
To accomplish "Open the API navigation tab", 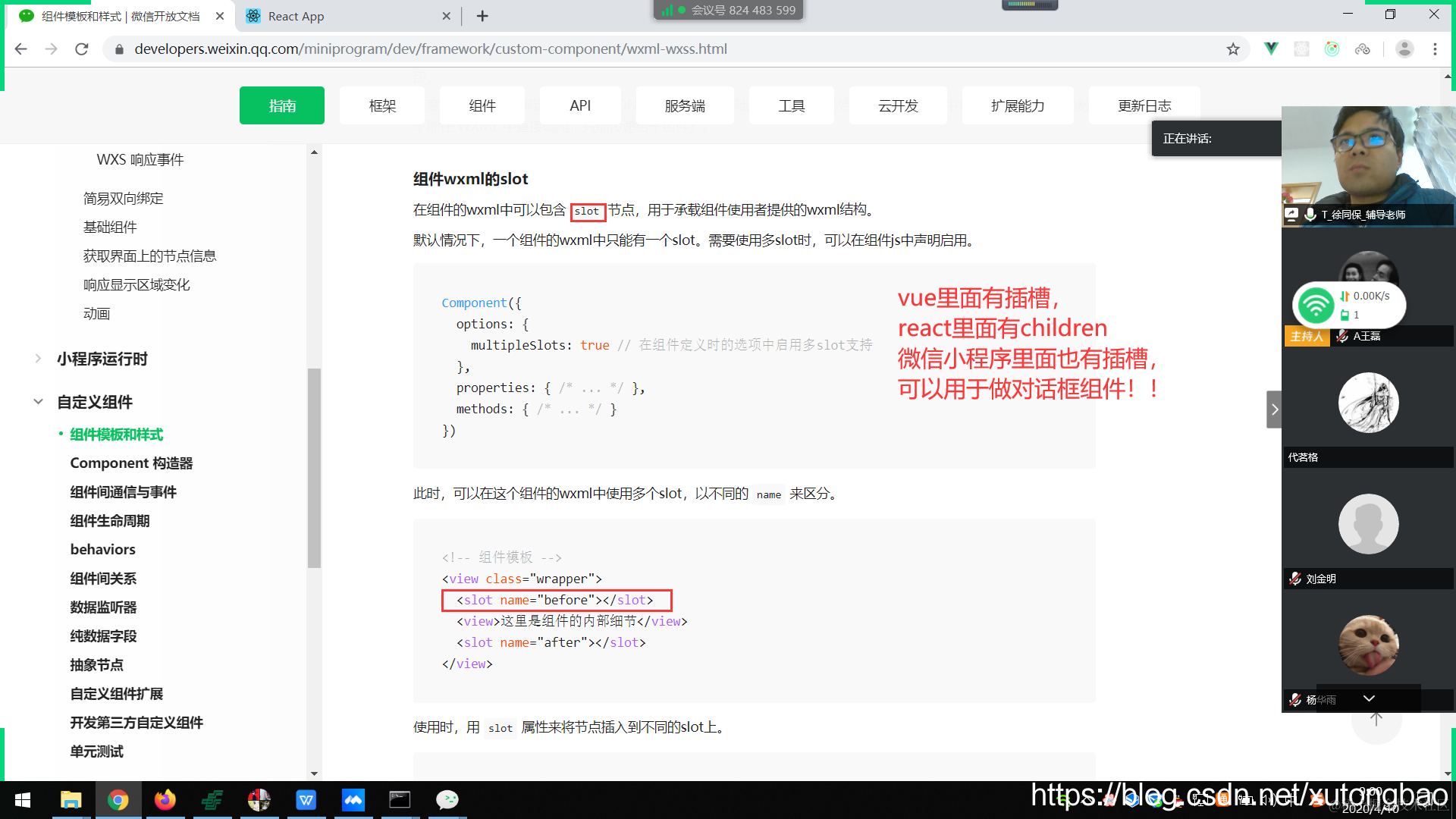I will click(x=580, y=105).
